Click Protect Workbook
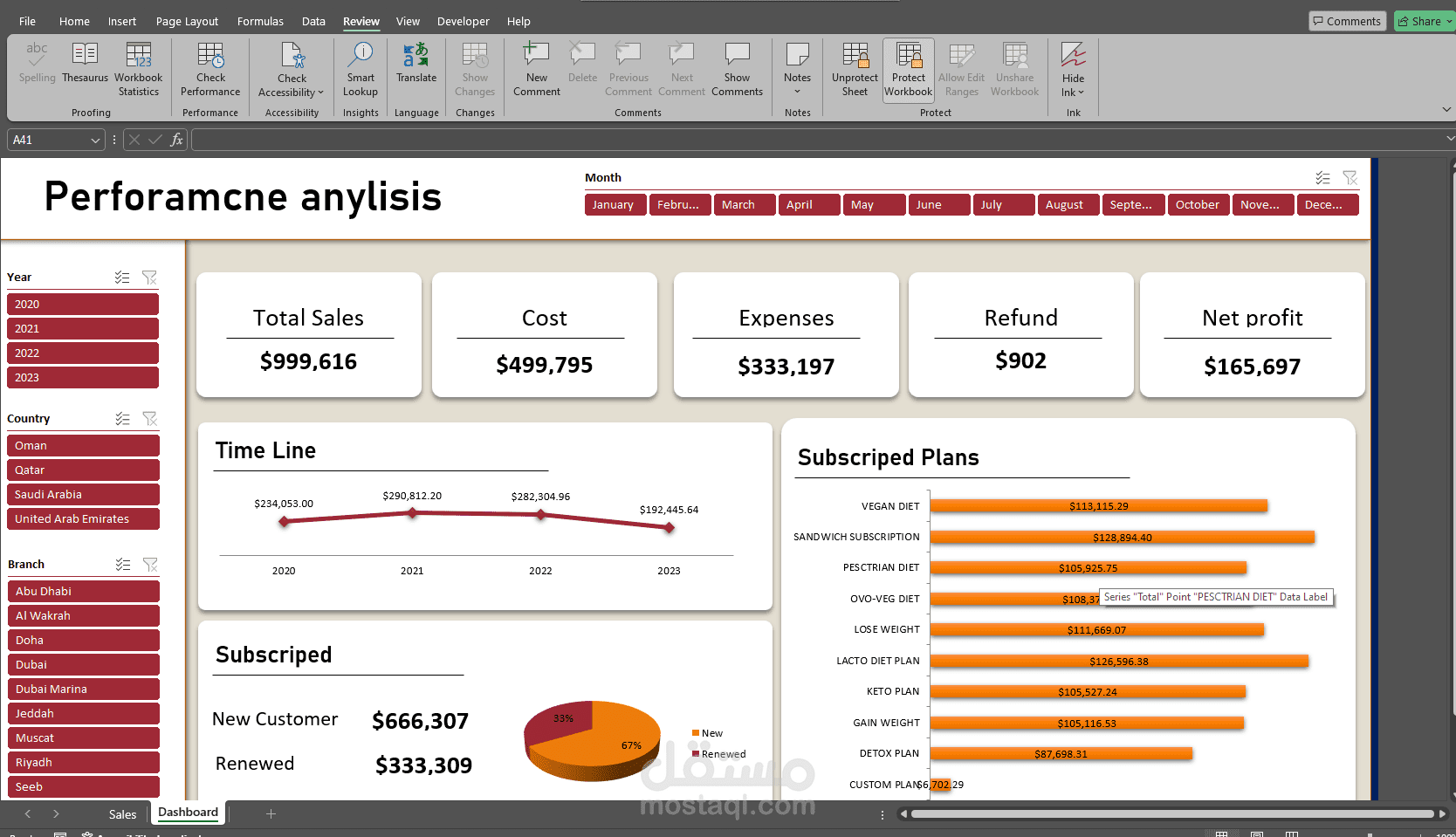The image size is (1456, 837). click(x=908, y=70)
